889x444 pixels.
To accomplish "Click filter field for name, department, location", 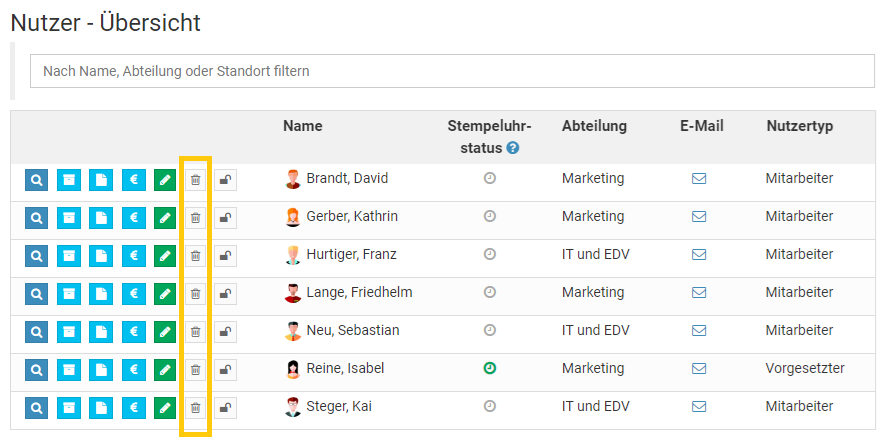I will pos(448,71).
